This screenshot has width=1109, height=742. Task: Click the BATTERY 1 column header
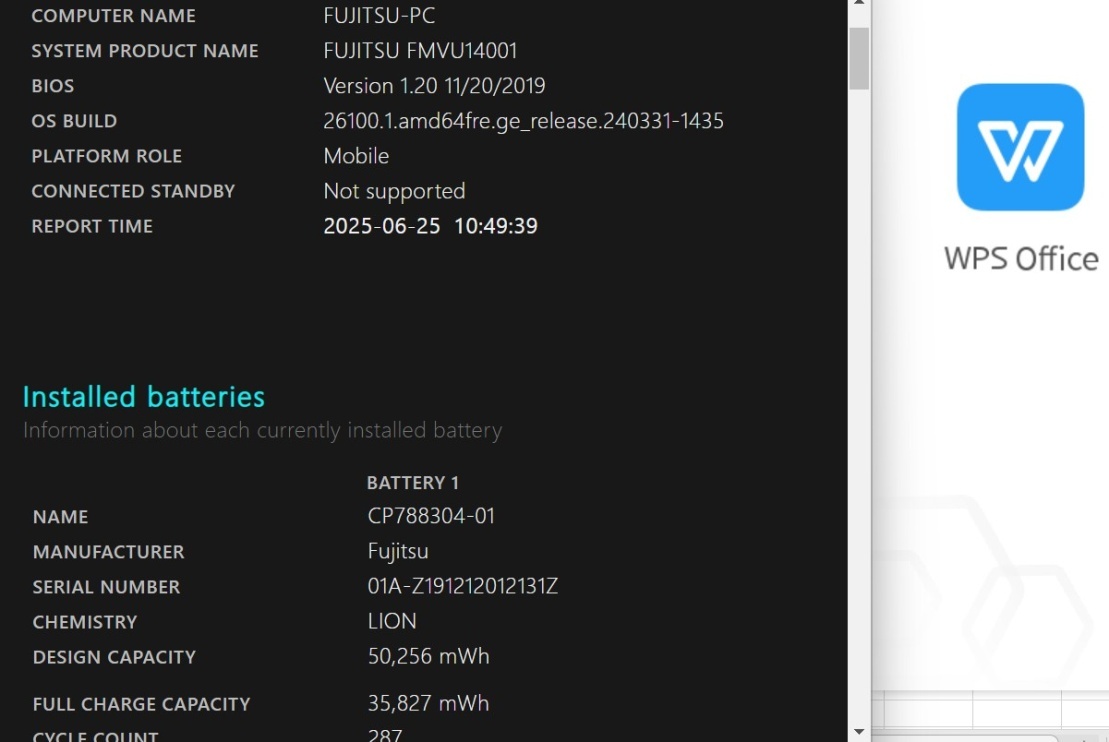(x=413, y=483)
